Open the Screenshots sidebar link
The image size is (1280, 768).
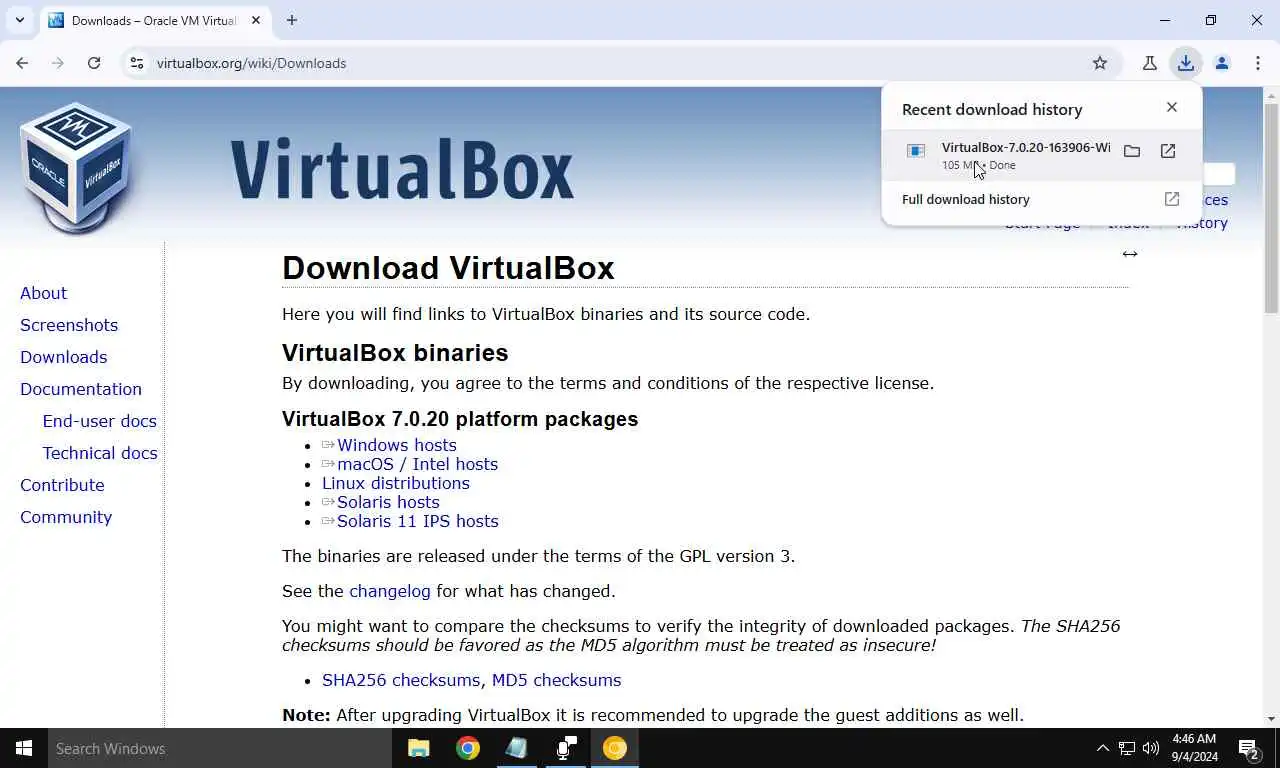(x=69, y=325)
